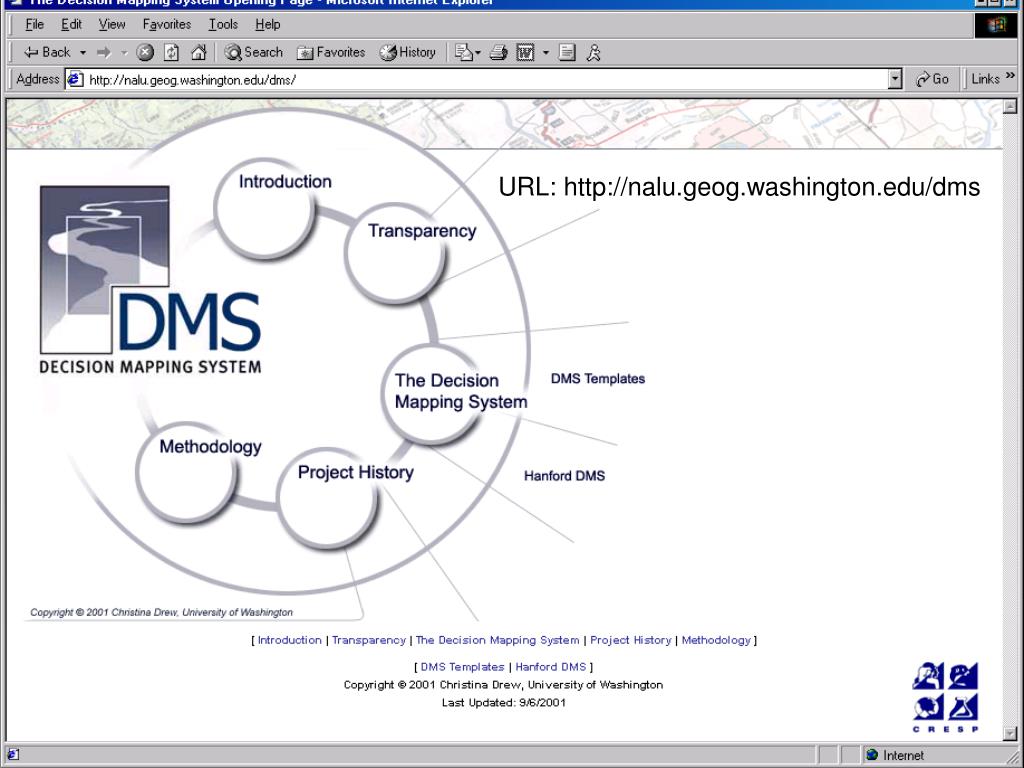Click the Discuss toolbar icon
Viewport: 1024px width, 768px height.
click(x=567, y=52)
